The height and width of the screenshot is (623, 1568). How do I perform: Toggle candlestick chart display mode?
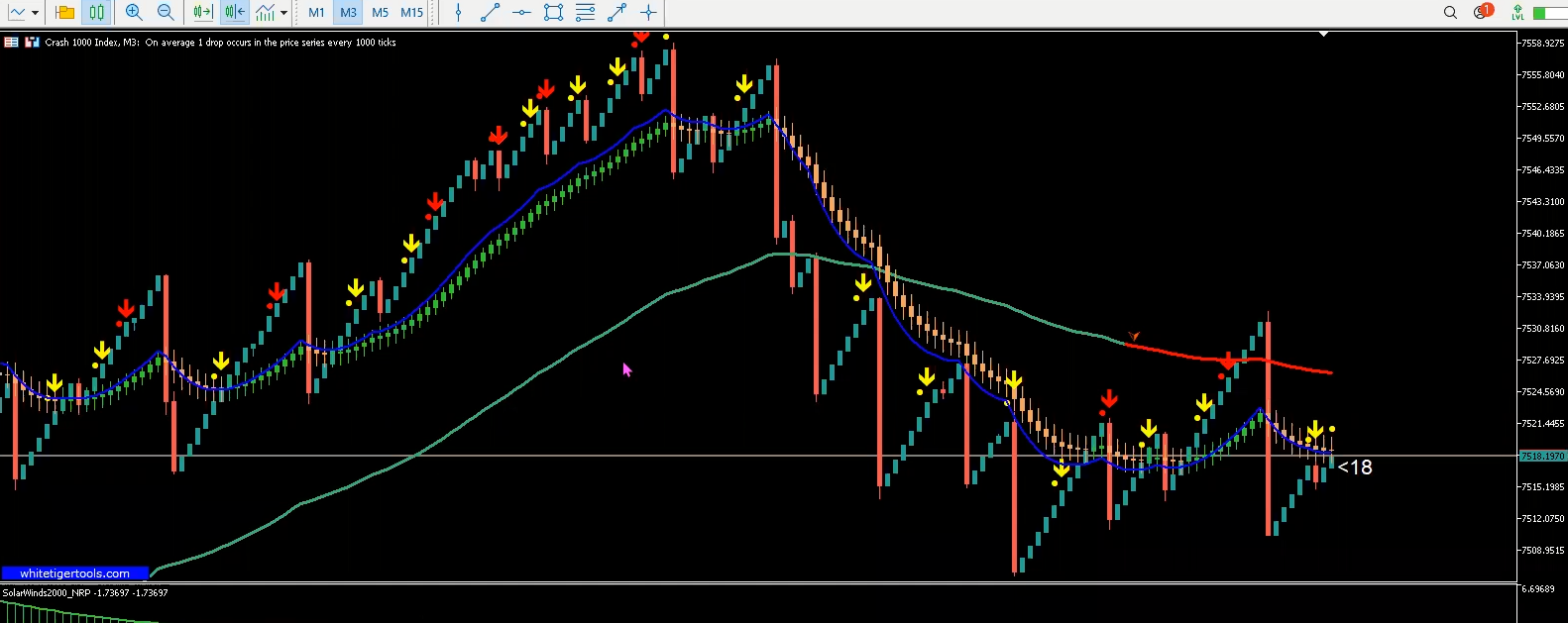tap(96, 13)
